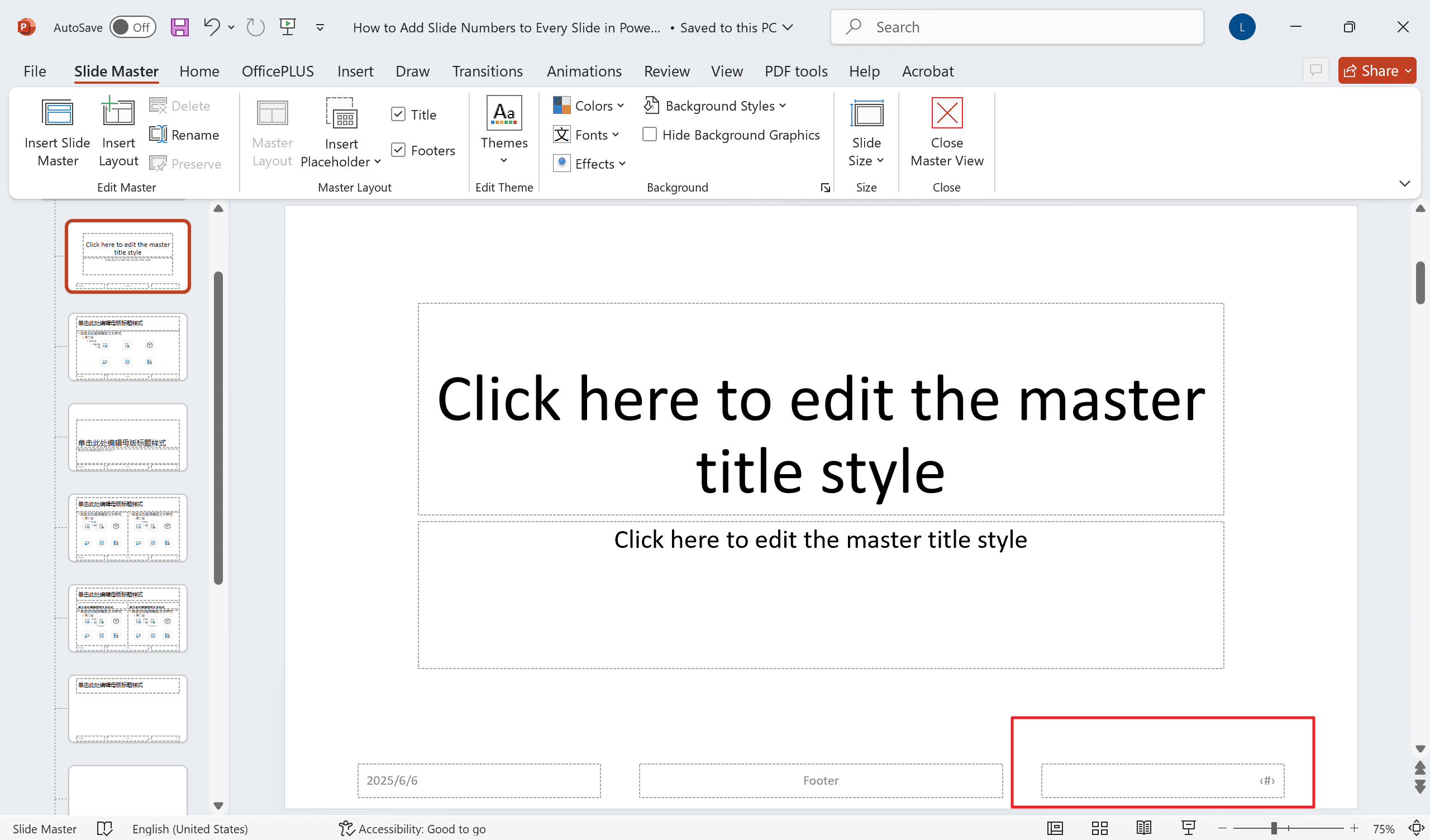The height and width of the screenshot is (840, 1430).
Task: Toggle the AutoSave switch
Action: (133, 27)
